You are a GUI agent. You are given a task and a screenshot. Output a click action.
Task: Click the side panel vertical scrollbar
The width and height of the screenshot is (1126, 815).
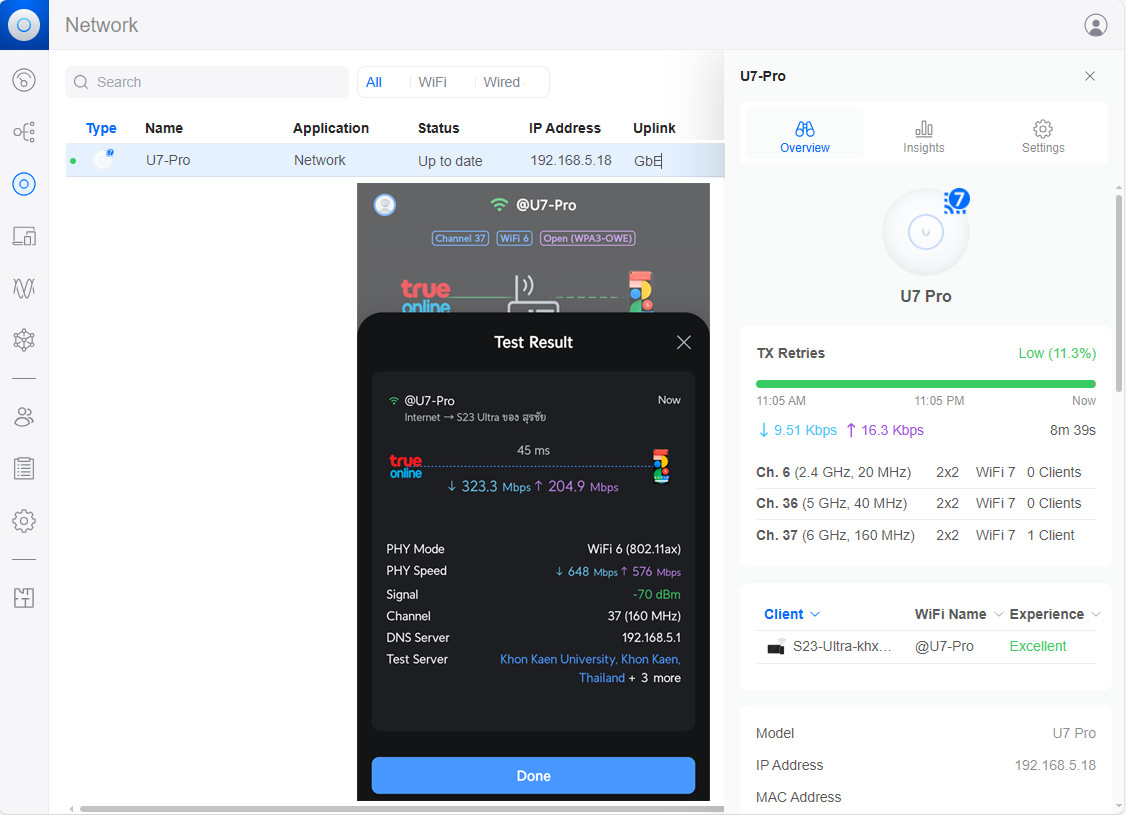coord(1119,294)
